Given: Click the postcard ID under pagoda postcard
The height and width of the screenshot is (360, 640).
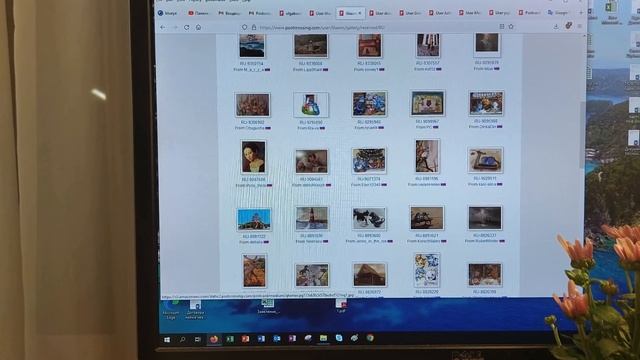Looking at the screenshot, I should pyautogui.click(x=254, y=236).
